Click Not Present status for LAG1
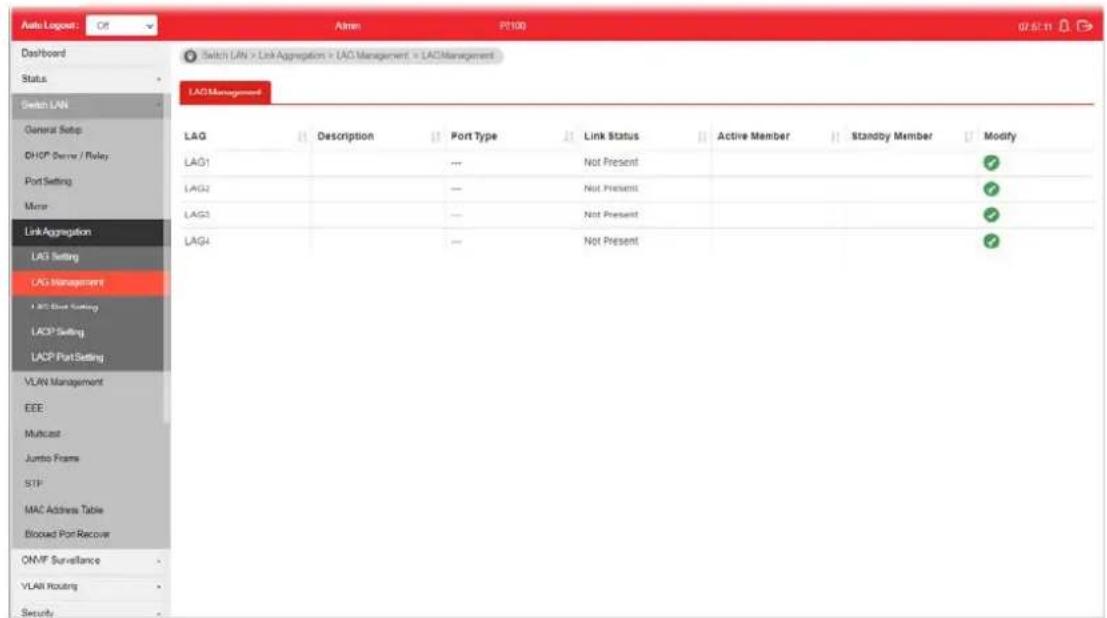The height and width of the screenshot is (618, 1107). pyautogui.click(x=611, y=162)
